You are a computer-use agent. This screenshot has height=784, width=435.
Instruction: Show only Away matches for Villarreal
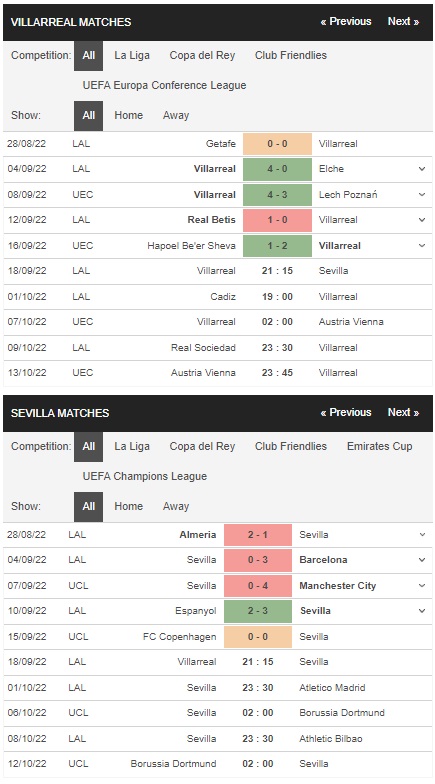click(x=176, y=116)
